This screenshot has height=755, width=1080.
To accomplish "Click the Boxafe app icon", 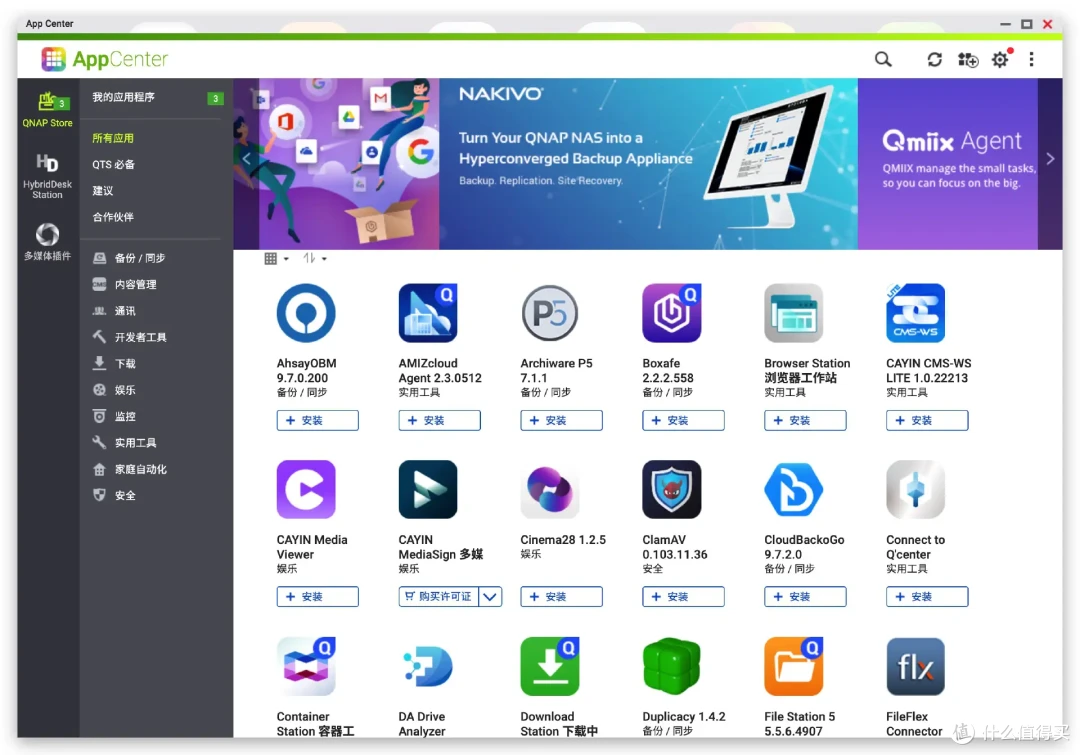I will (x=672, y=313).
